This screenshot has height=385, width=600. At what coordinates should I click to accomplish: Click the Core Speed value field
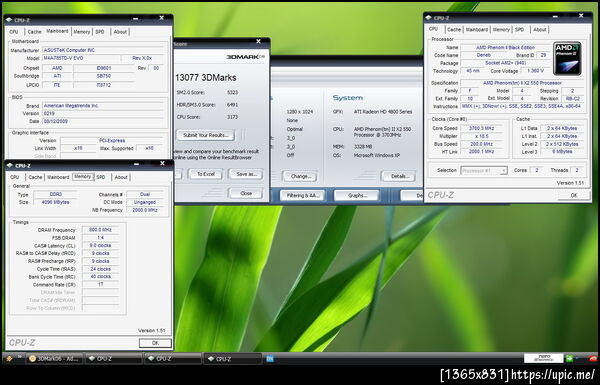[x=482, y=128]
